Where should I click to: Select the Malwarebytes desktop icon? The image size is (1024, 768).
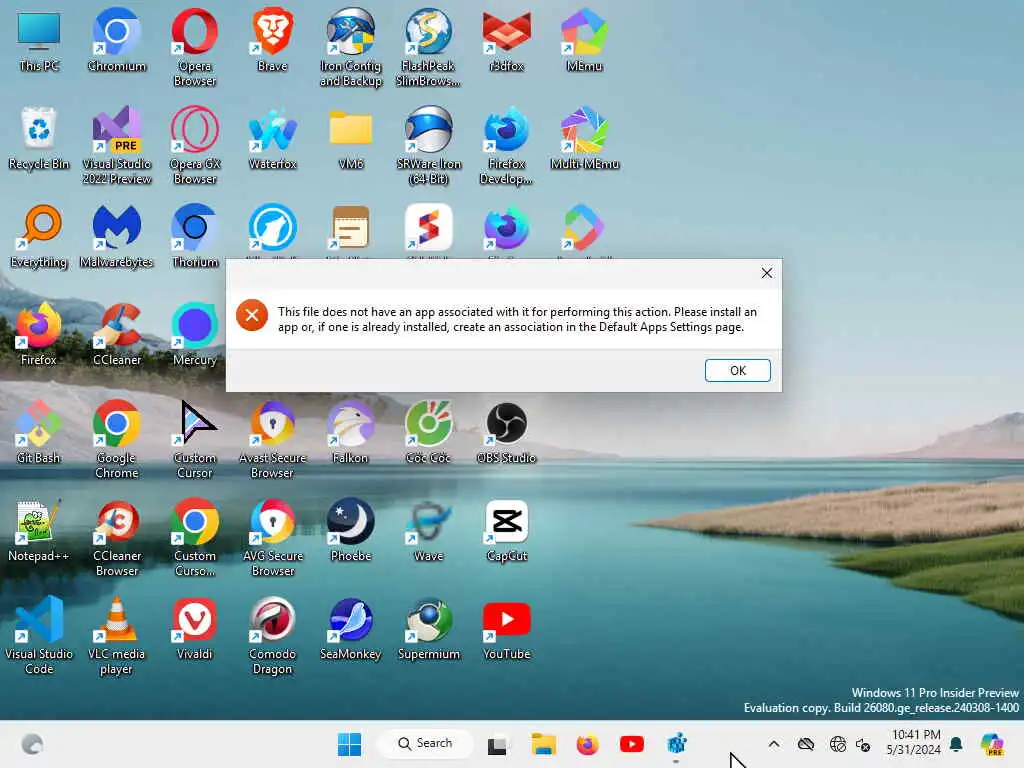[x=117, y=236]
